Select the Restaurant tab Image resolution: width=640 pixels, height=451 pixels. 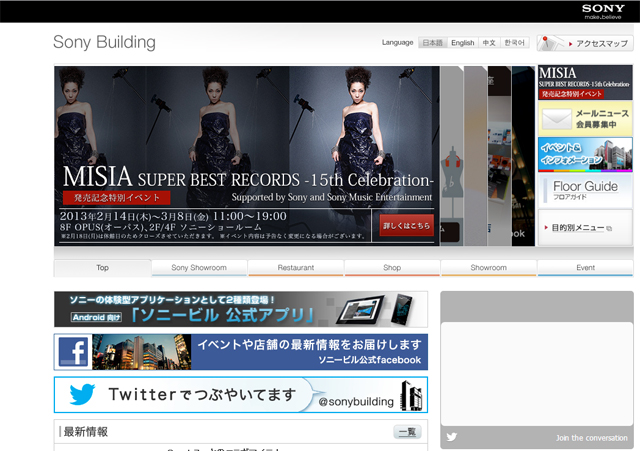click(296, 268)
